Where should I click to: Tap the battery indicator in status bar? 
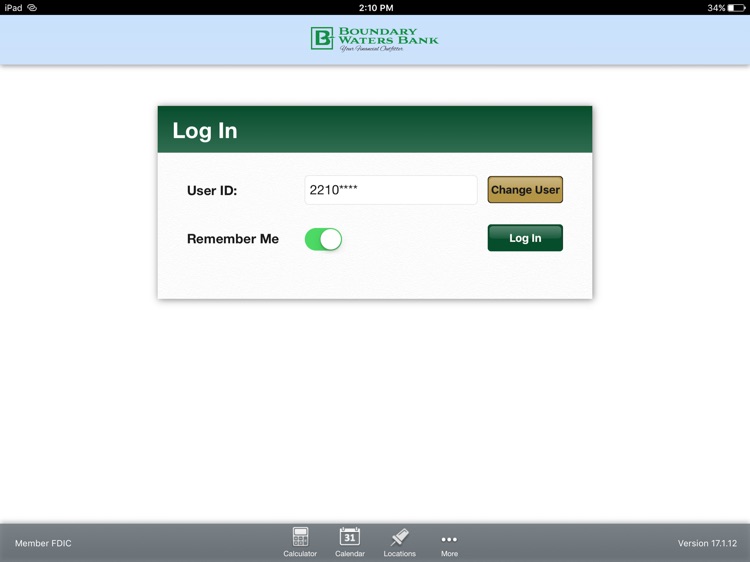pyautogui.click(x=736, y=8)
